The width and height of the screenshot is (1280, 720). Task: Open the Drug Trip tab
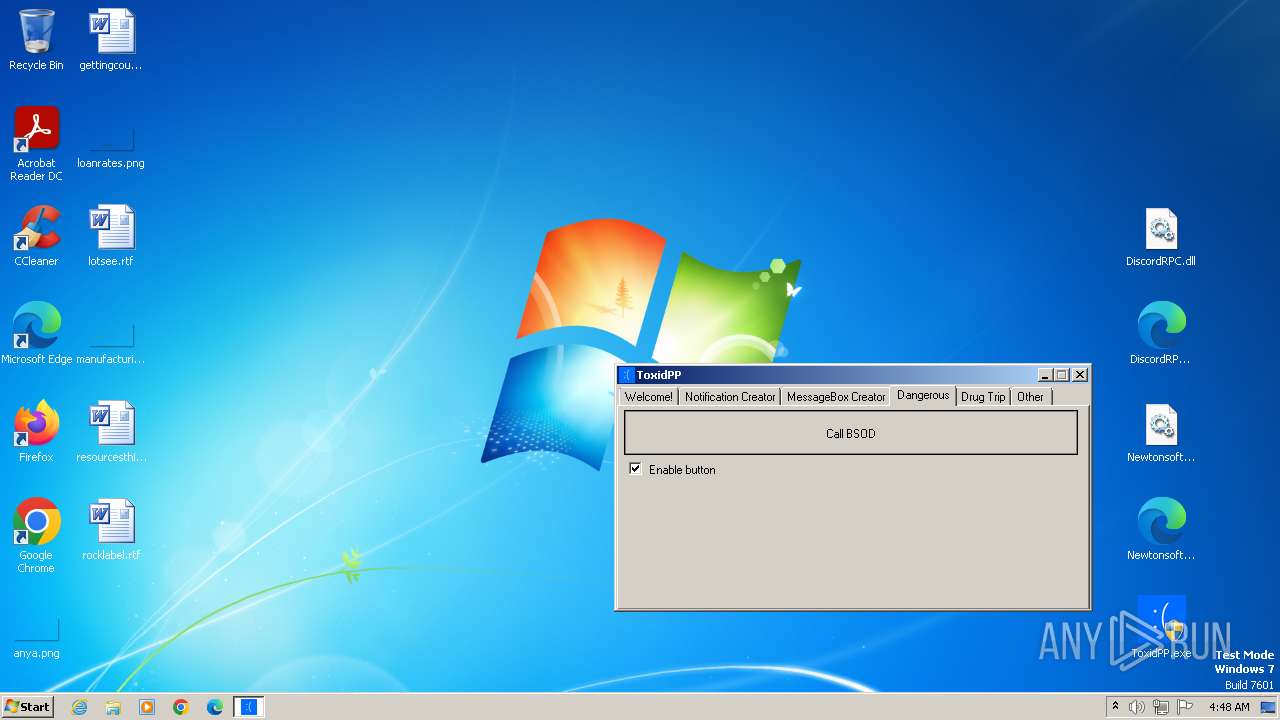pos(983,397)
